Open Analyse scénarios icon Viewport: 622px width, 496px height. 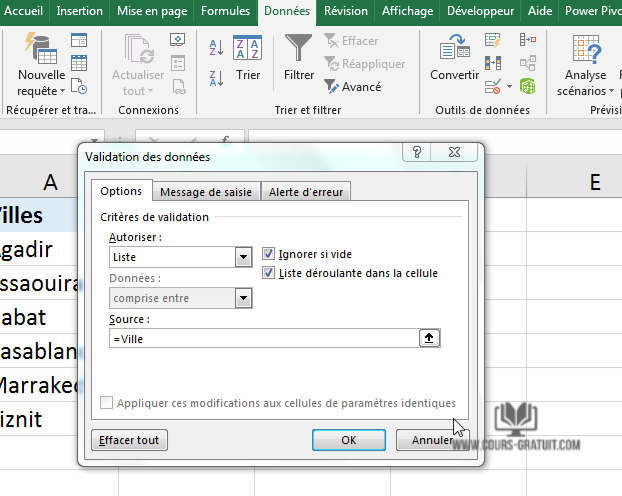585,48
